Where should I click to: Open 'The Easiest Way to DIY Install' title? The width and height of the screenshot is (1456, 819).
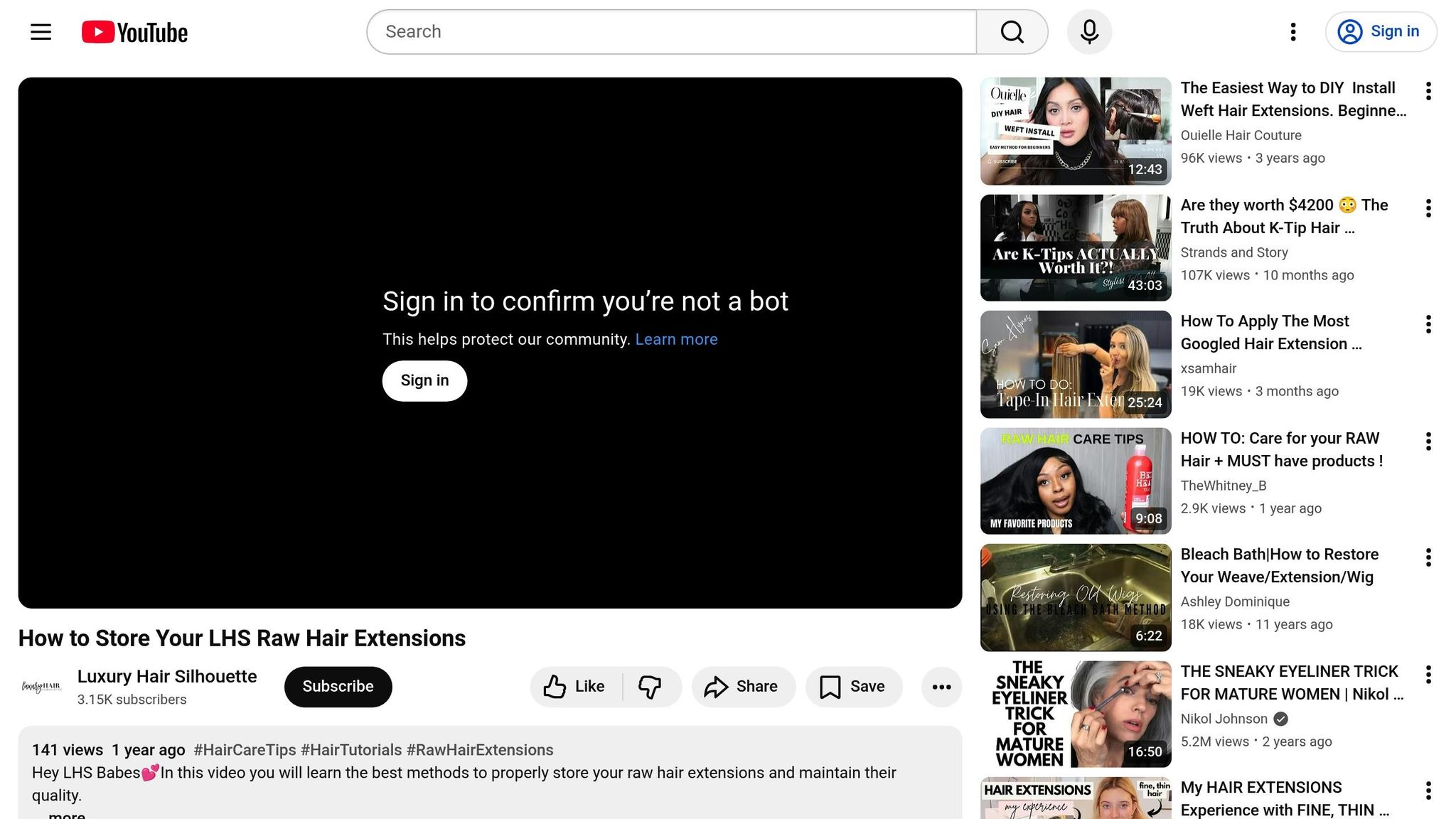tap(1294, 100)
